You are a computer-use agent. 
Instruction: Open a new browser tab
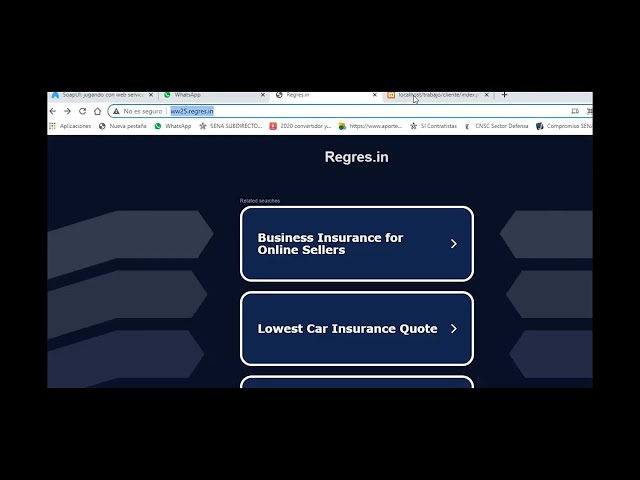click(504, 95)
